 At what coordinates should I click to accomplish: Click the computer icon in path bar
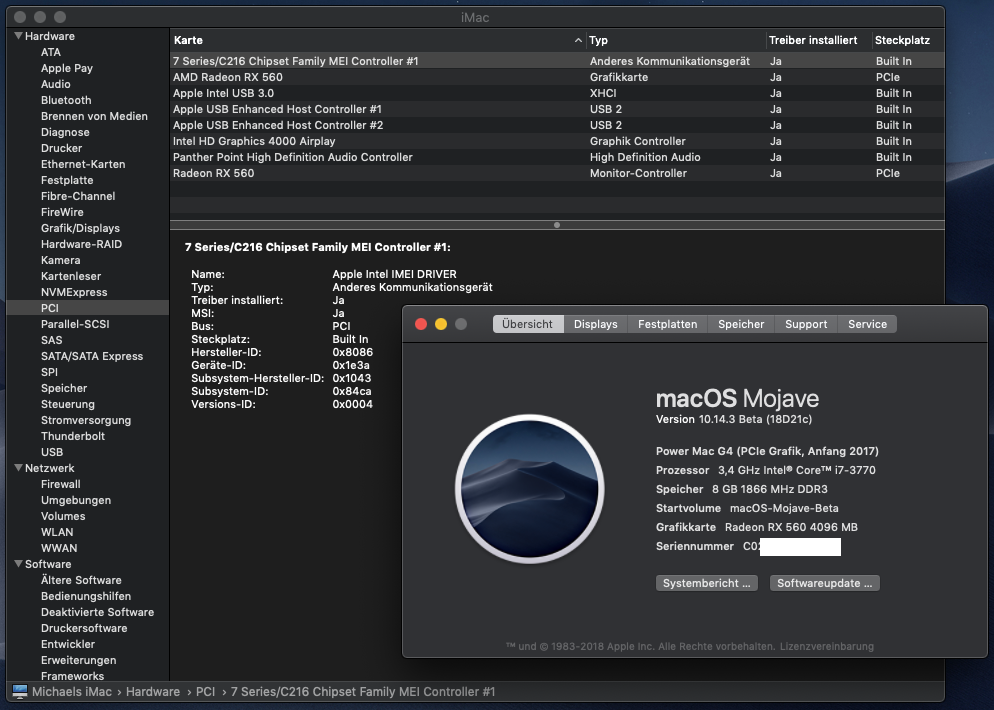19,692
